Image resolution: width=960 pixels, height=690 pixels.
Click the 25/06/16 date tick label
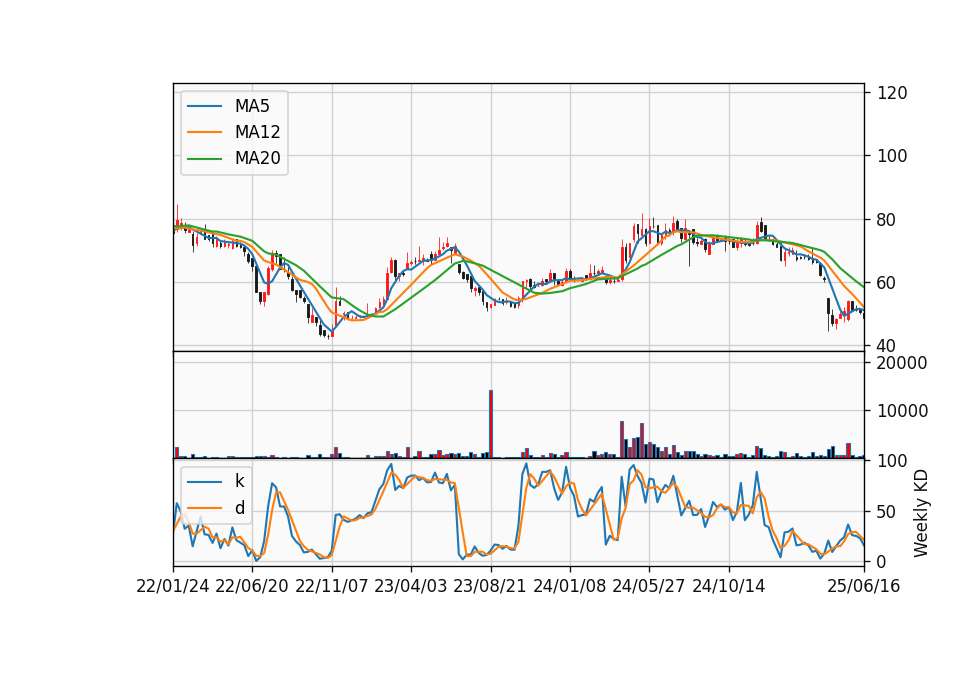point(863,587)
